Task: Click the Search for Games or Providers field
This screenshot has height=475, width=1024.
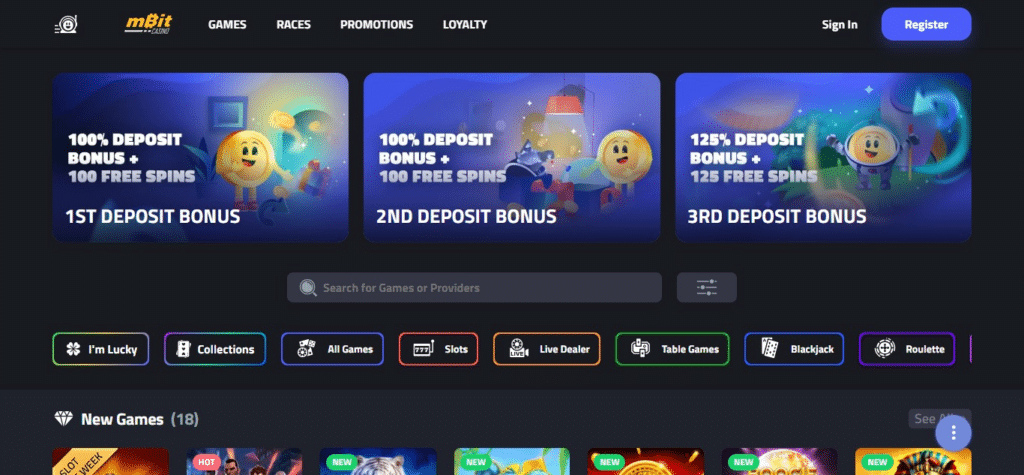Action: (x=474, y=287)
